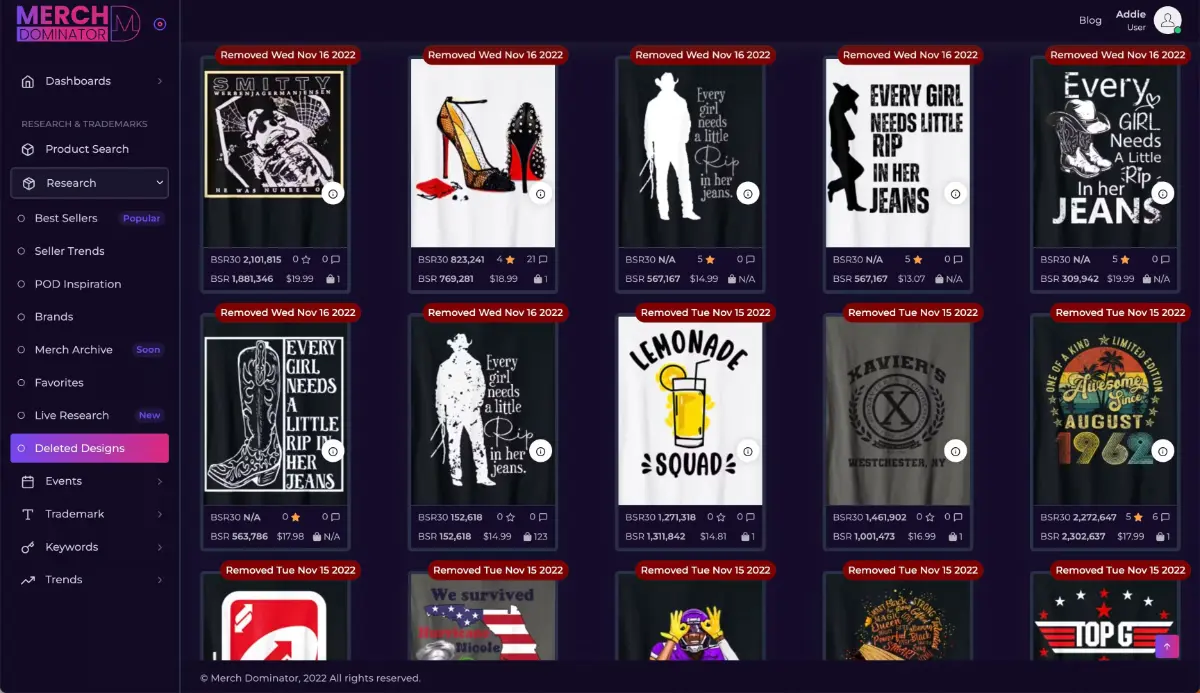Screen dimensions: 1200x693
Task: Expand the Dashboards menu
Action: pyautogui.click(x=90, y=81)
